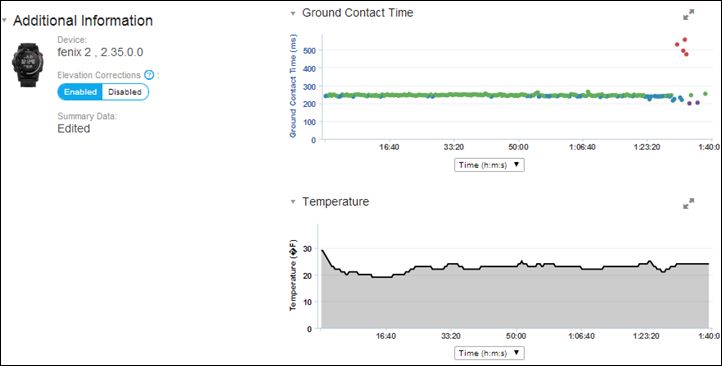Image resolution: width=722 pixels, height=366 pixels.
Task: Open Time dropdown under Ground Contact chart
Action: [x=489, y=165]
